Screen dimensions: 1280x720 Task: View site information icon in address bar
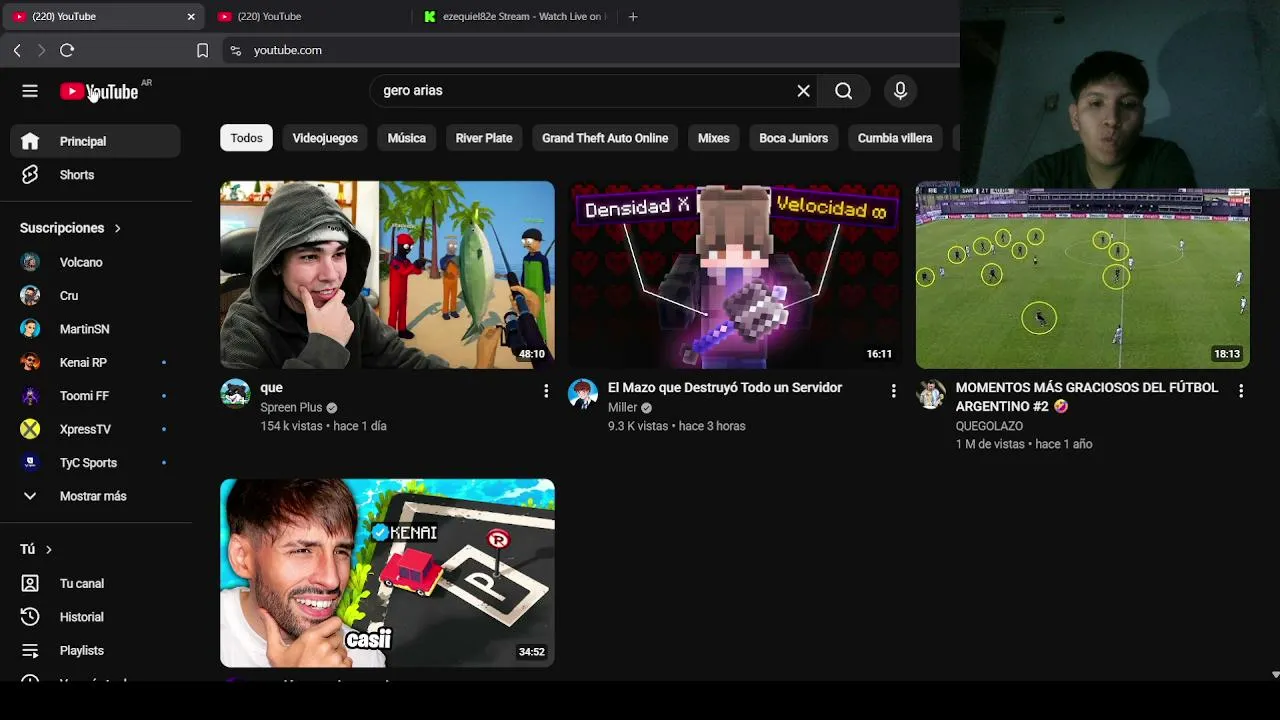click(235, 50)
